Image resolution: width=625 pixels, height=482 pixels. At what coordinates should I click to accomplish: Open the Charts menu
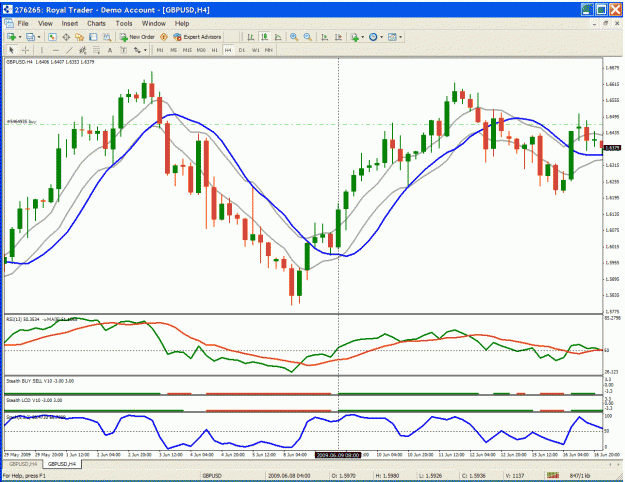click(x=96, y=24)
